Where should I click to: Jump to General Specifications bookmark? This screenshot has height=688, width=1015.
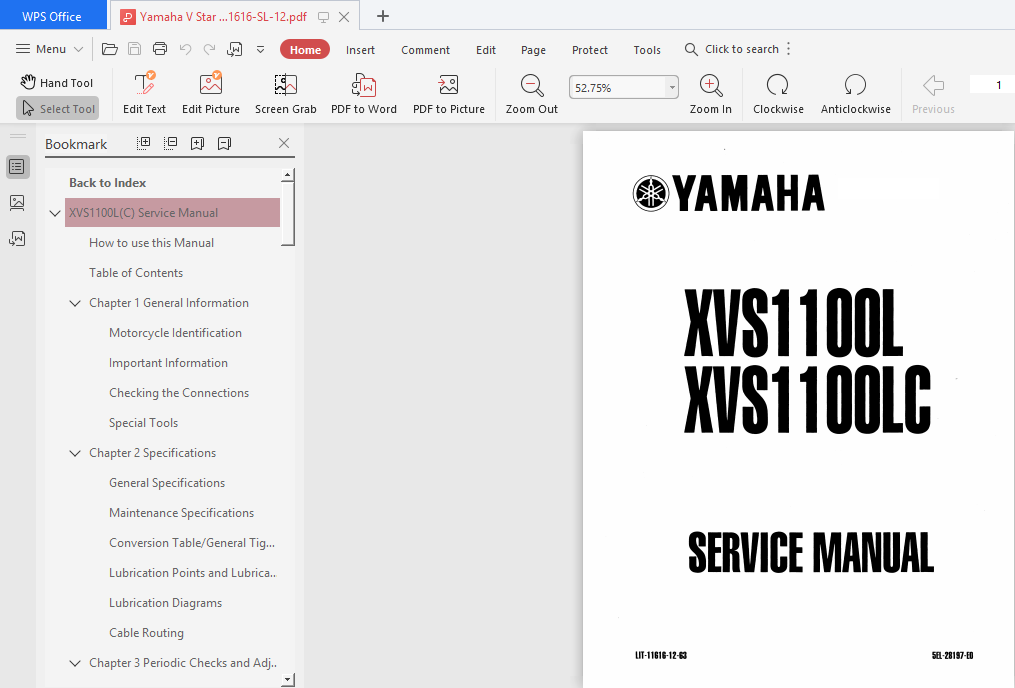click(x=167, y=483)
